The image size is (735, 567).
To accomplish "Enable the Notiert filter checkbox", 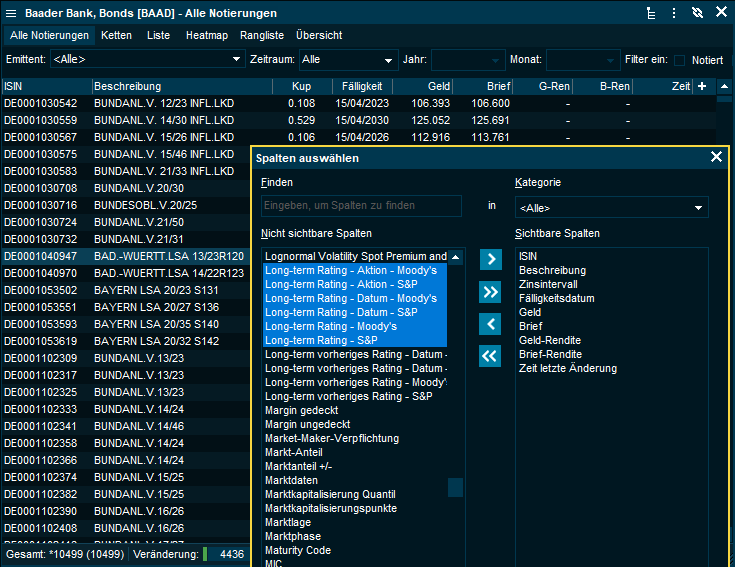I will [x=680, y=60].
